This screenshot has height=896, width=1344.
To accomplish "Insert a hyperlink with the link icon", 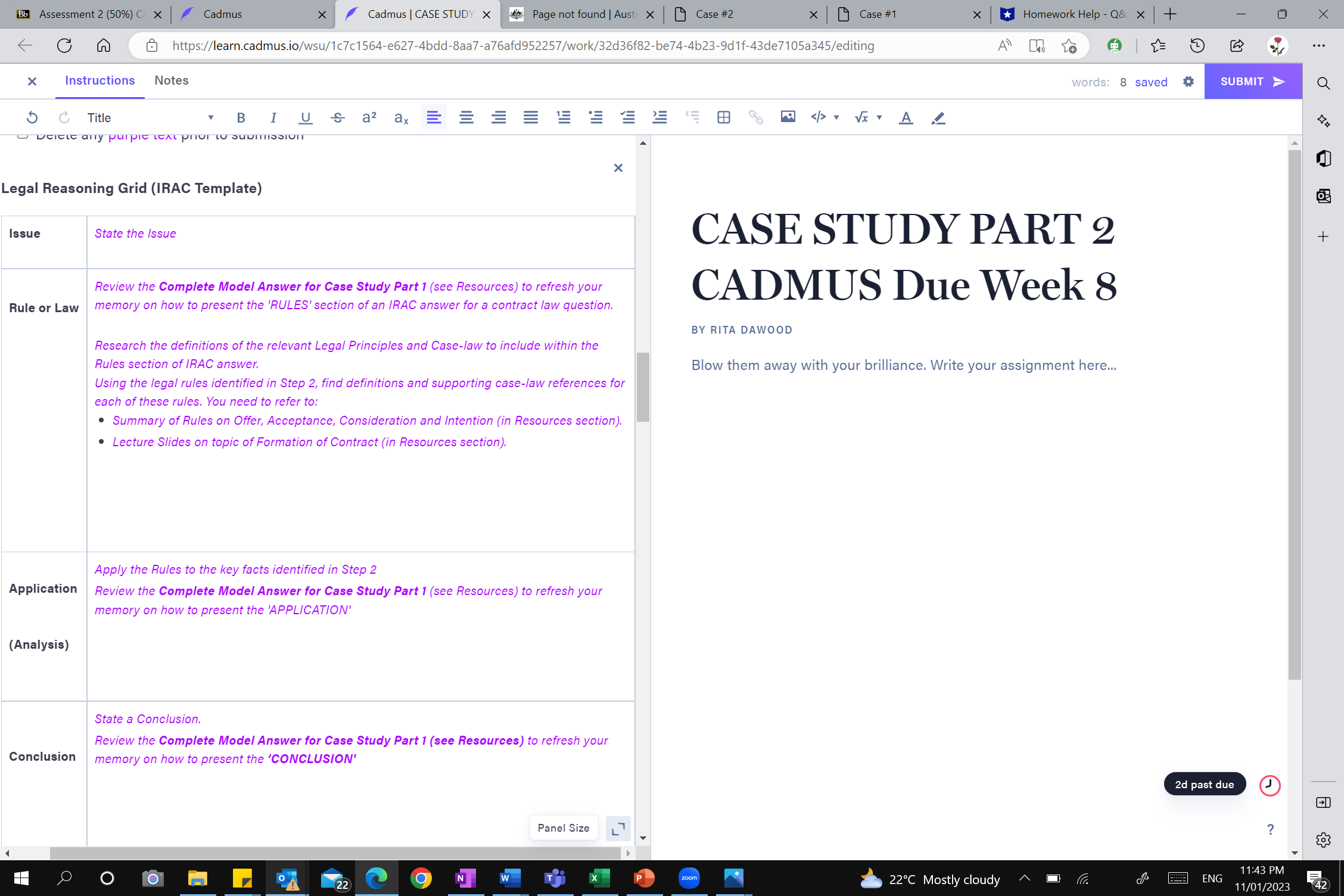I will pos(755,117).
